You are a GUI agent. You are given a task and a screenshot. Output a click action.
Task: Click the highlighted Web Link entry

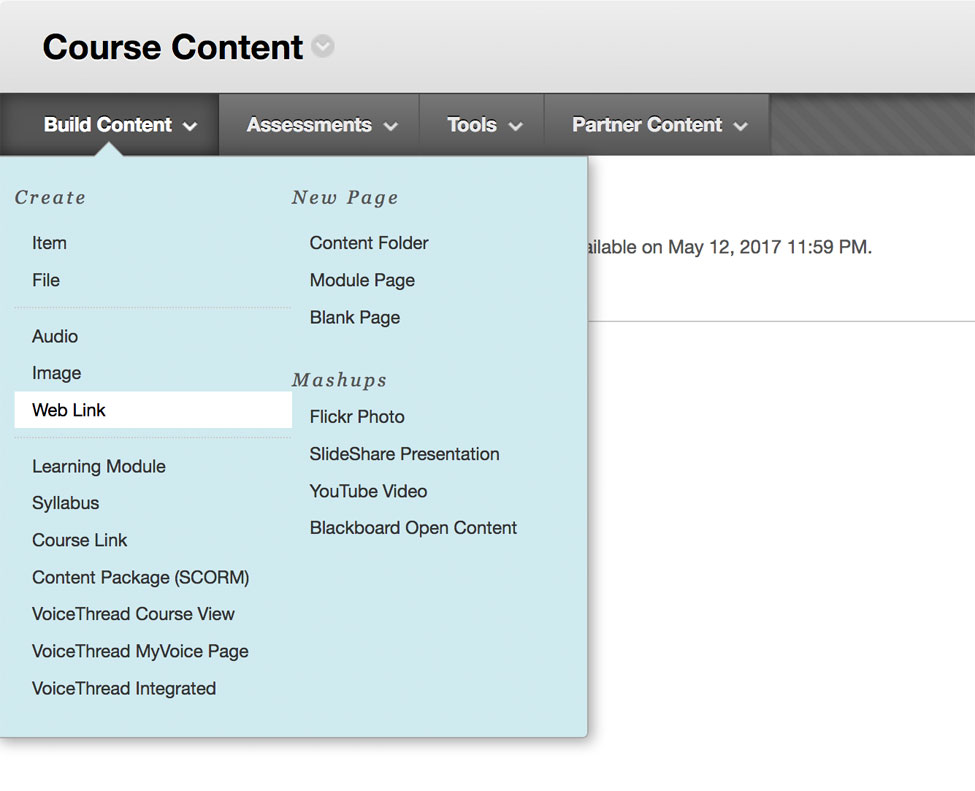coord(69,410)
